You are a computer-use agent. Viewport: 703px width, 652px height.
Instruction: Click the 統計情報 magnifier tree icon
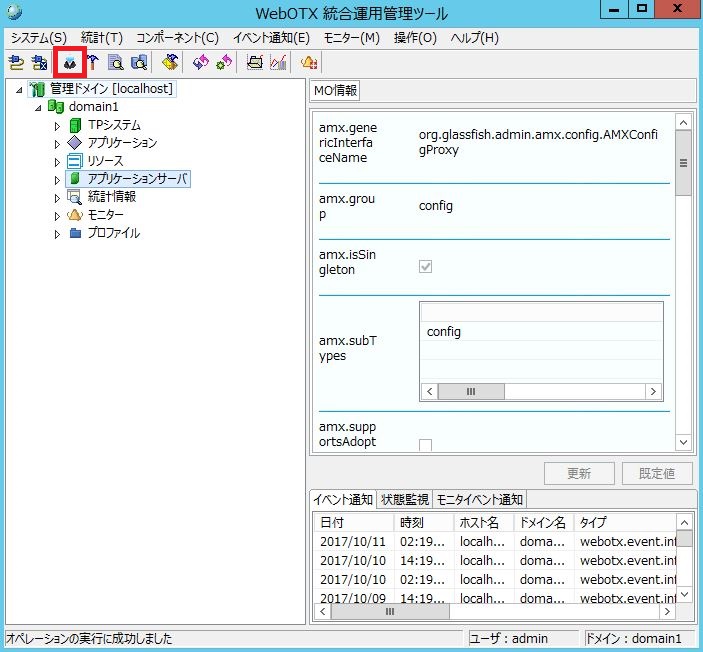point(74,197)
